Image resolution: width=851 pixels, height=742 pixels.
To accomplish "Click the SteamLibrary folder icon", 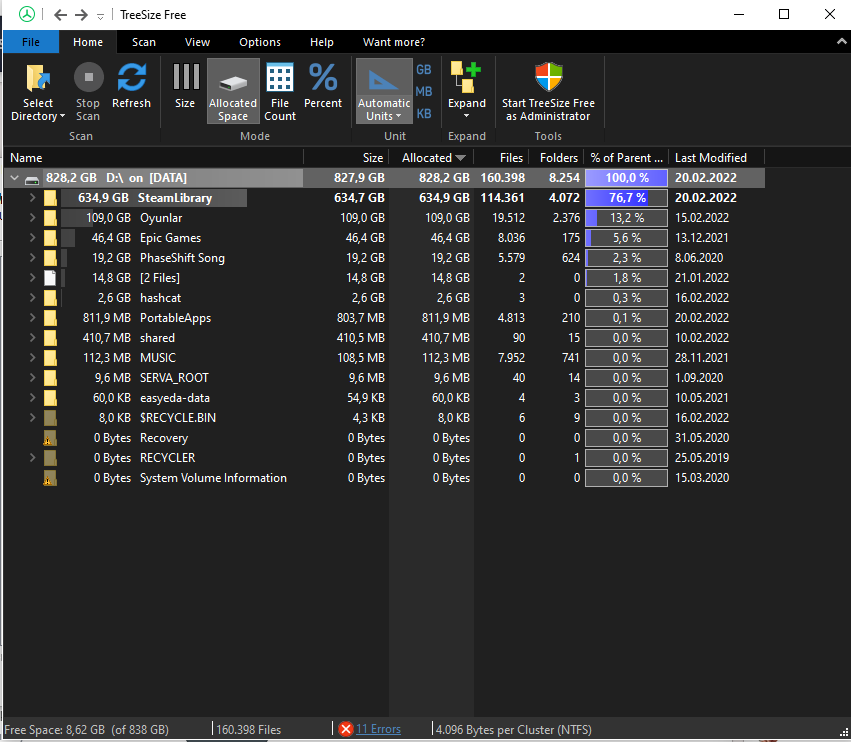I will point(50,198).
